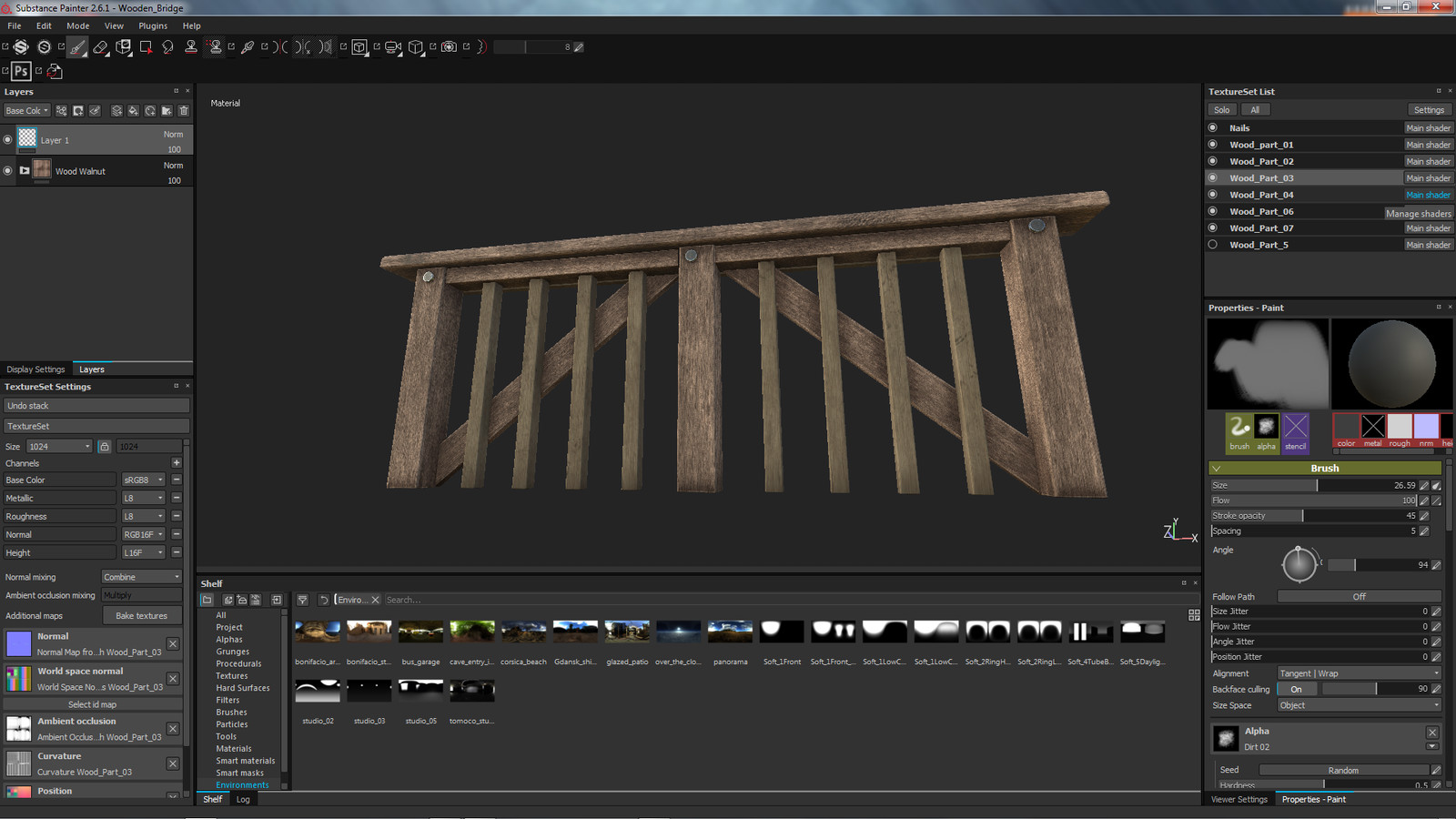
Task: Switch to the Viewer Settings tab
Action: point(1239,799)
